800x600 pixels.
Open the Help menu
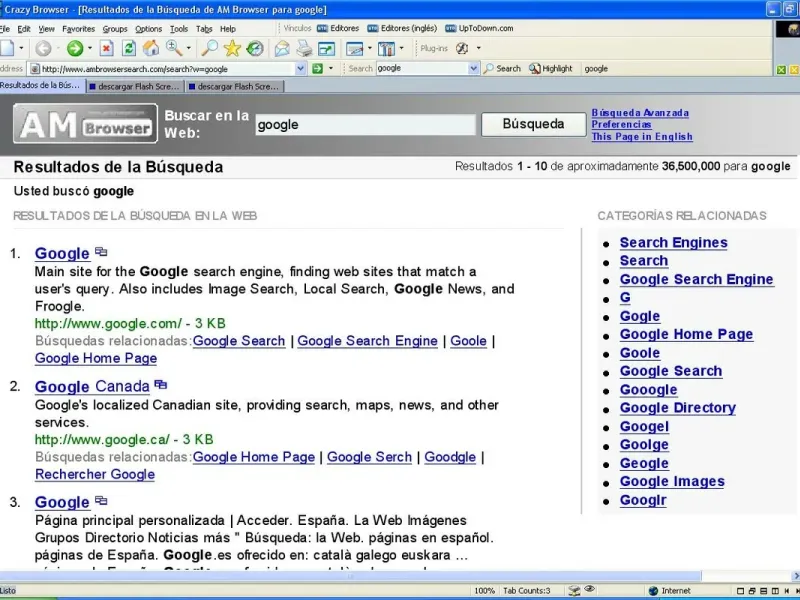coord(228,29)
